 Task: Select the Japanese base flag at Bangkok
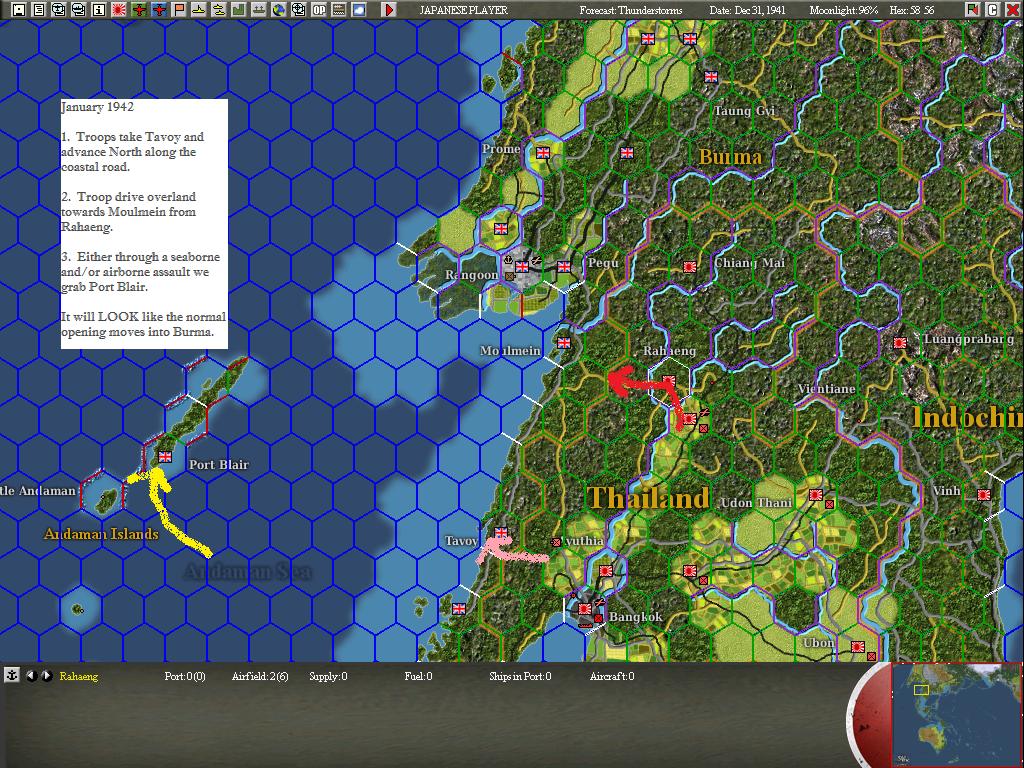tap(584, 609)
